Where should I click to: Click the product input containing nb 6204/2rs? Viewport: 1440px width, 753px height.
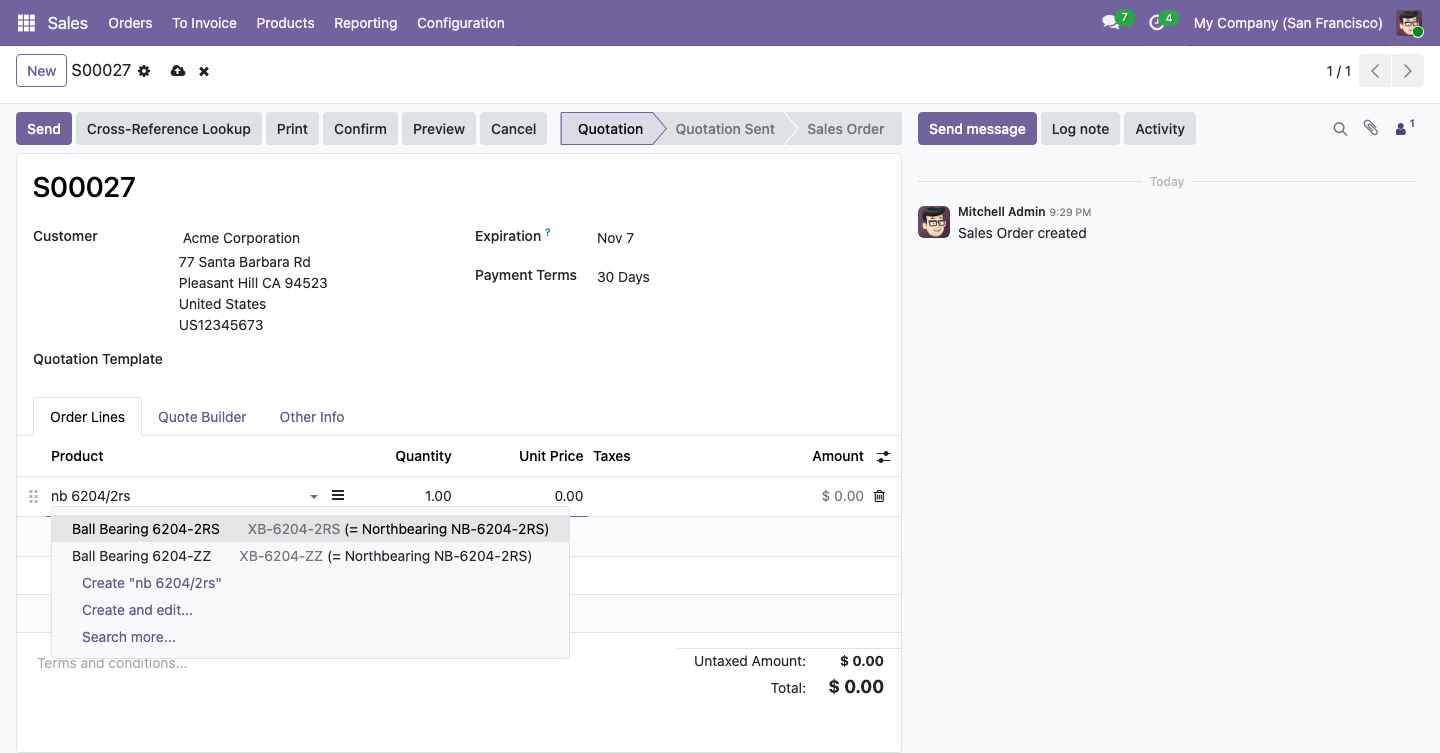click(178, 496)
